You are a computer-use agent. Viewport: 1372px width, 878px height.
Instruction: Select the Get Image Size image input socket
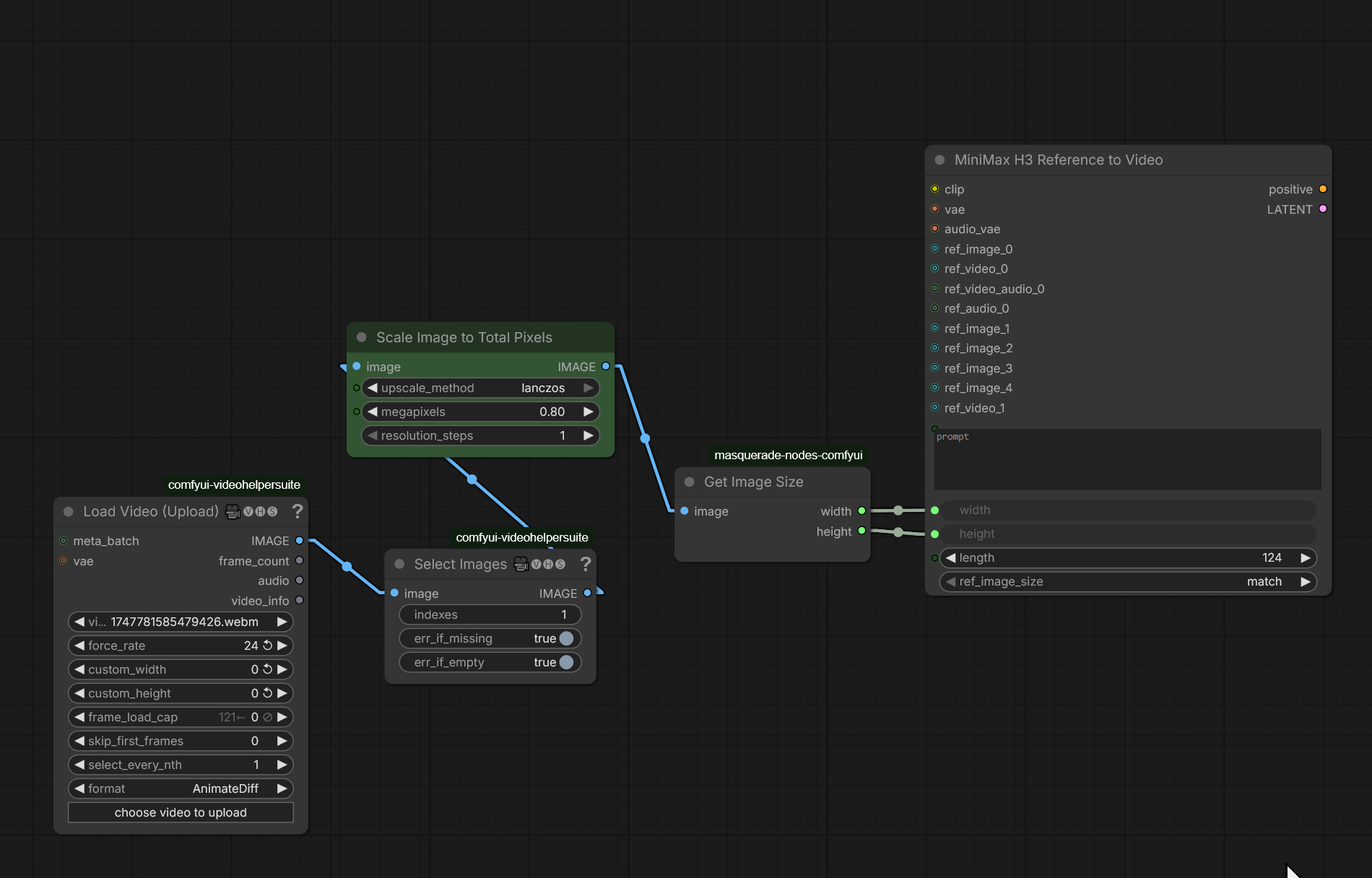(x=685, y=511)
